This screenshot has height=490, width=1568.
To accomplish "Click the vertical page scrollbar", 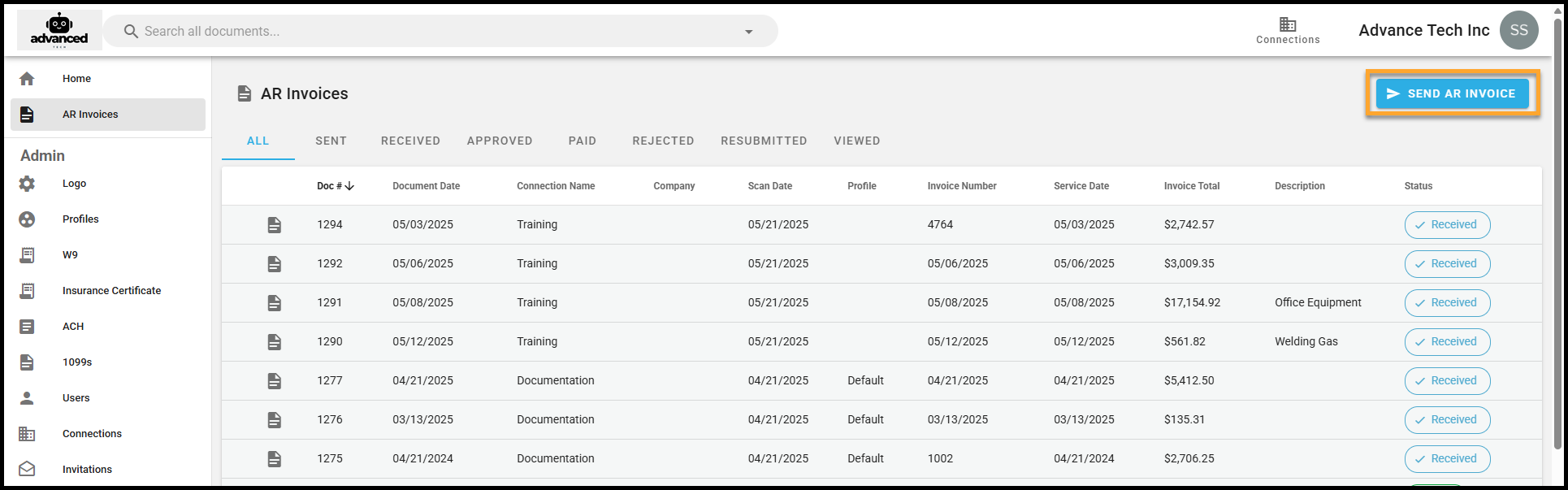I will click(1557, 236).
